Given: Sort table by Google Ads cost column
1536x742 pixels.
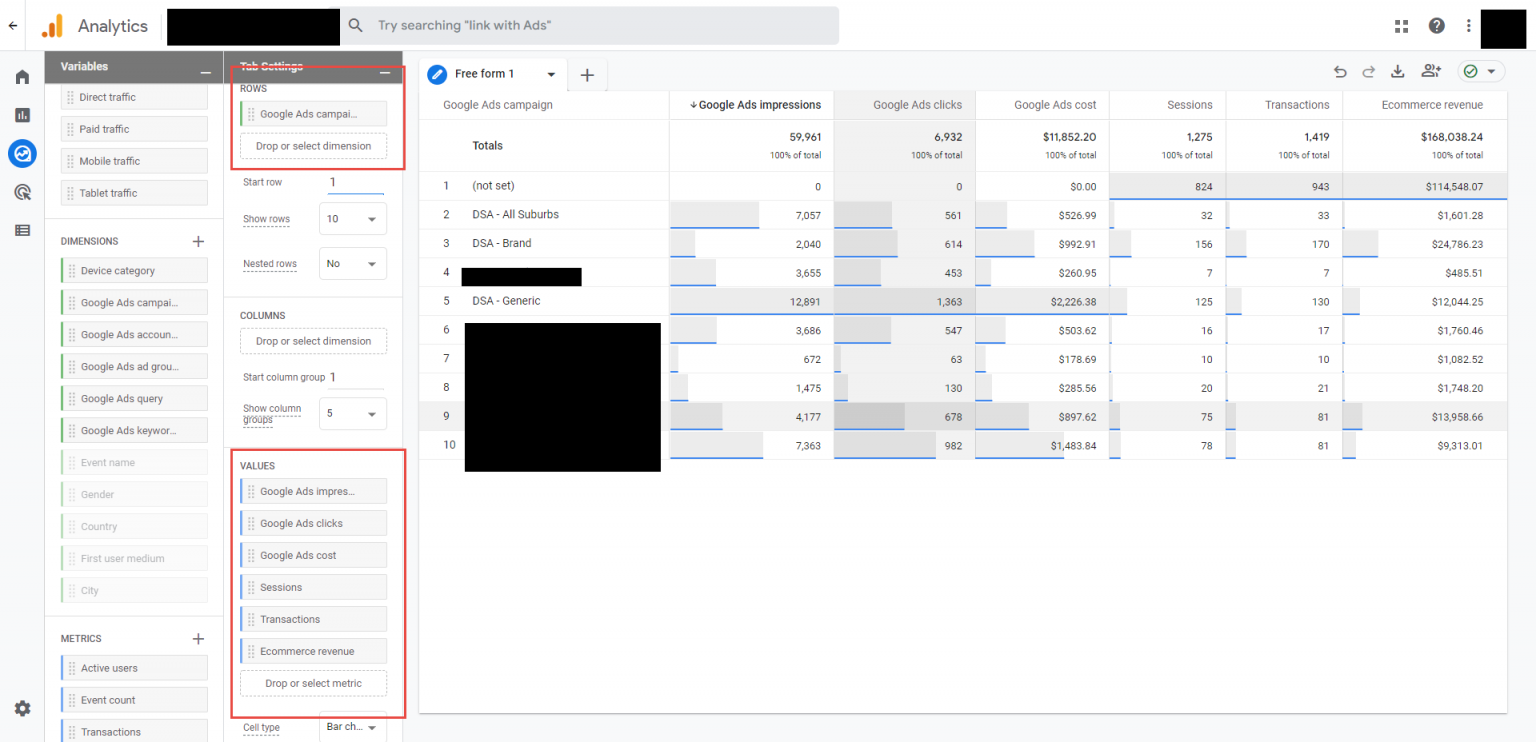Looking at the screenshot, I should click(1055, 105).
